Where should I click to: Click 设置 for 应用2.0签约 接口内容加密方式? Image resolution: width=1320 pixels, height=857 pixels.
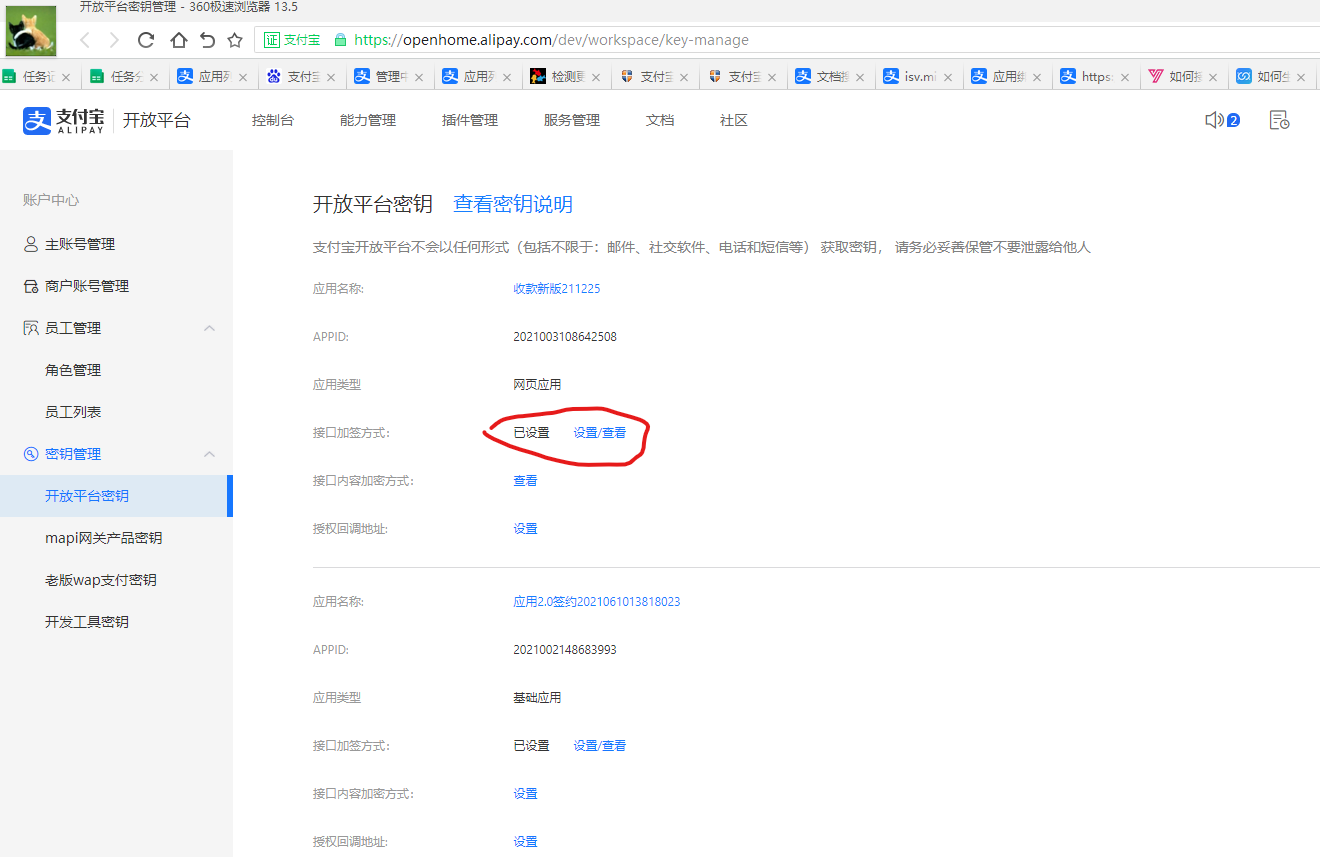[525, 794]
